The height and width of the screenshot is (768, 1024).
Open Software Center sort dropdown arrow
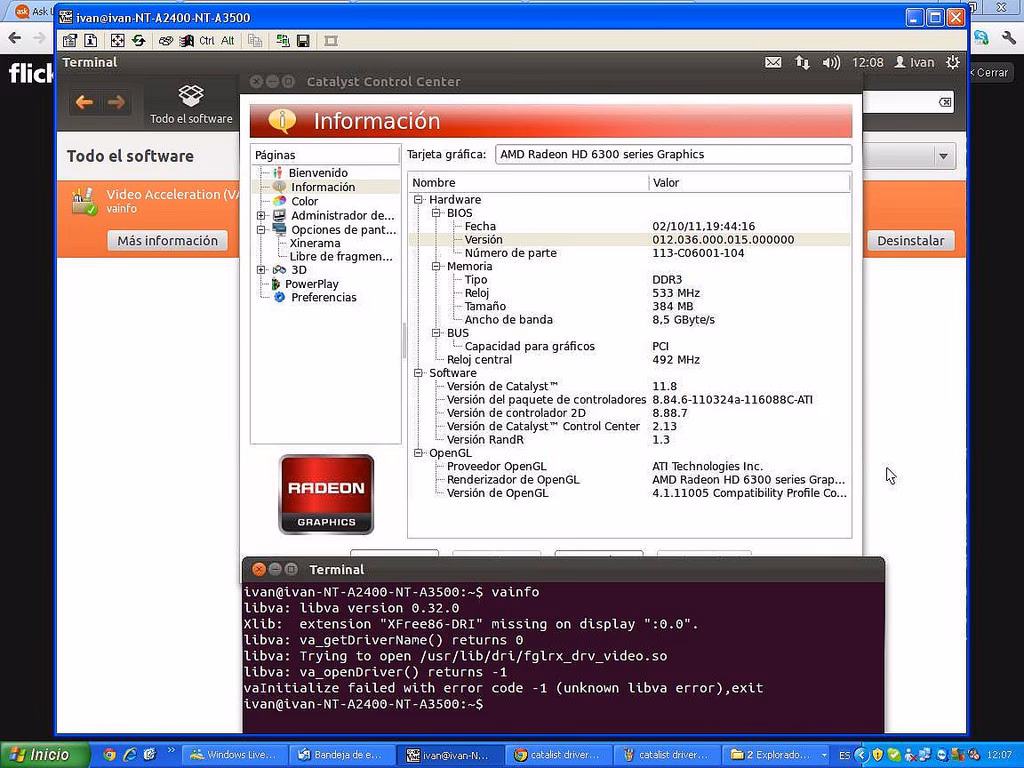(x=942, y=157)
